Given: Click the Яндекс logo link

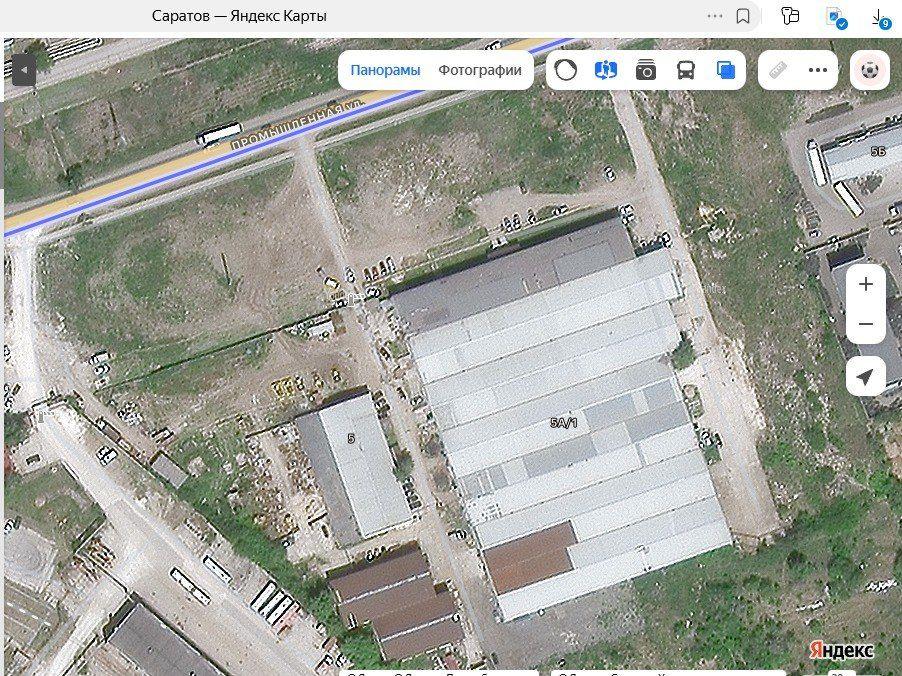Looking at the screenshot, I should tap(840, 650).
